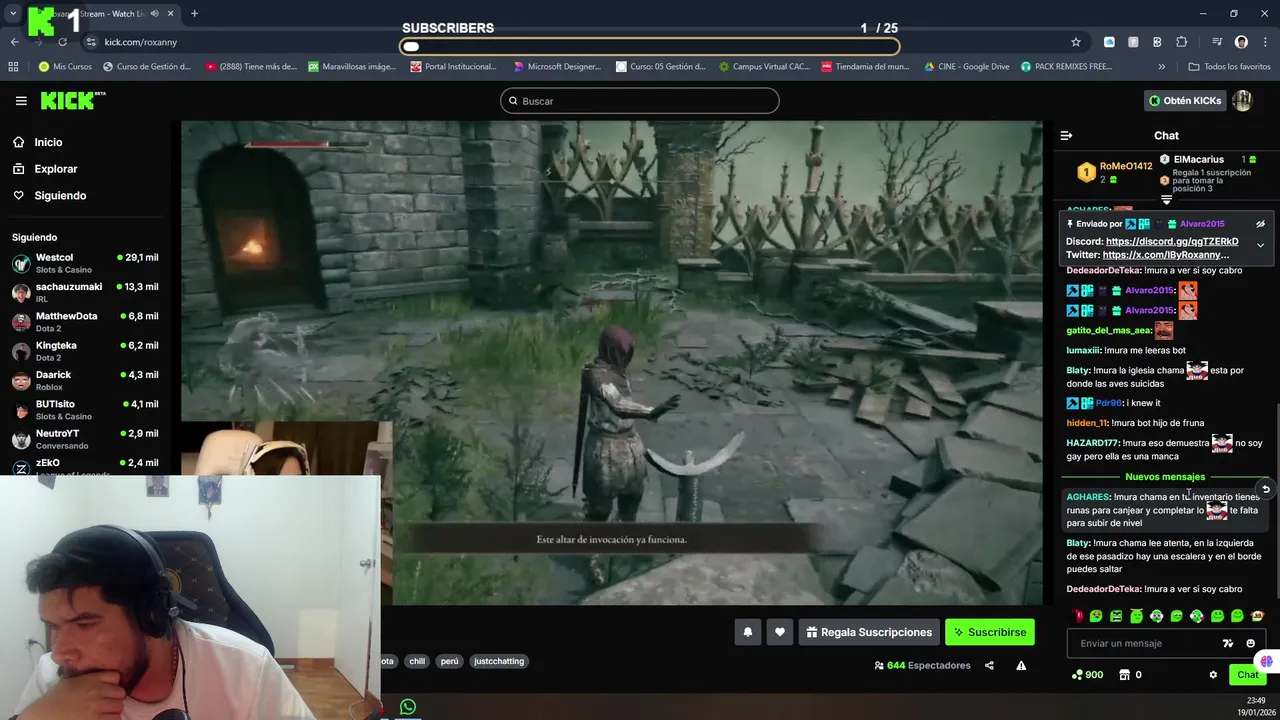Open sachauzumaki channel in the sidebar
The width and height of the screenshot is (1280, 720).
coord(85,292)
